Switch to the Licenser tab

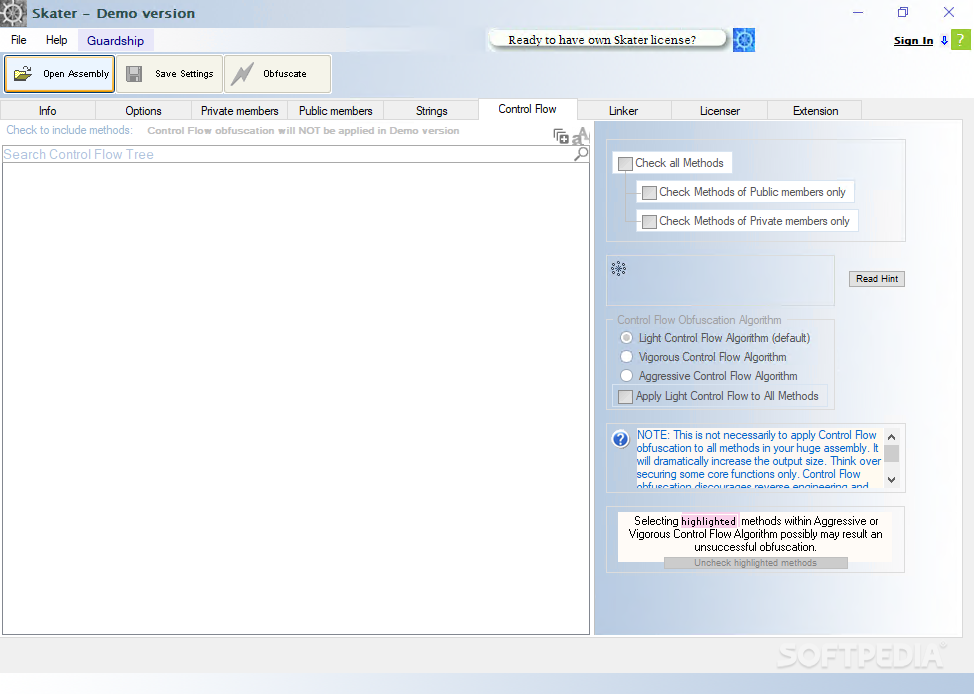(720, 111)
